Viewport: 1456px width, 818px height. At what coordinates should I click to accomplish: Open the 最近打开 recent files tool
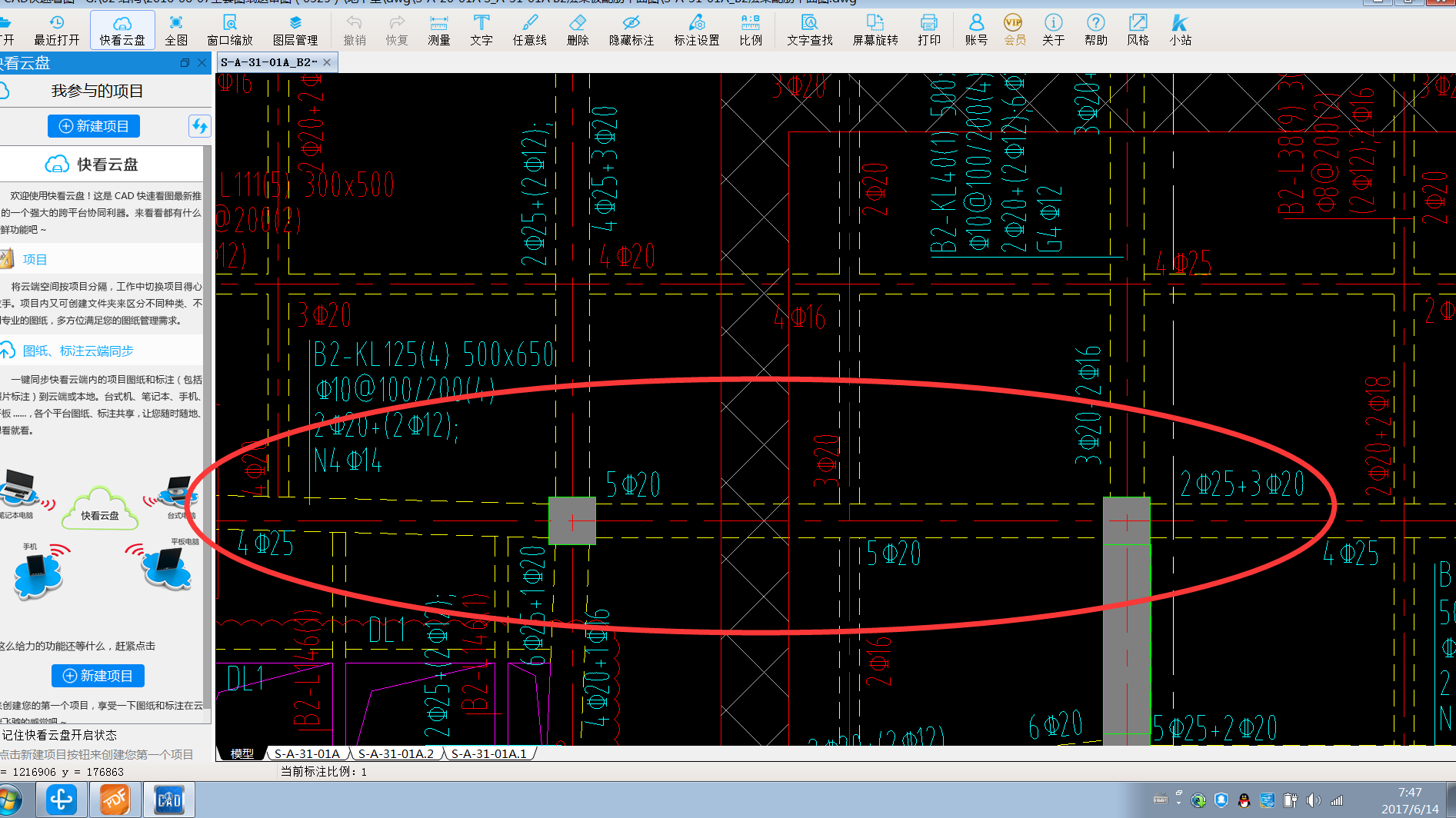(x=56, y=30)
